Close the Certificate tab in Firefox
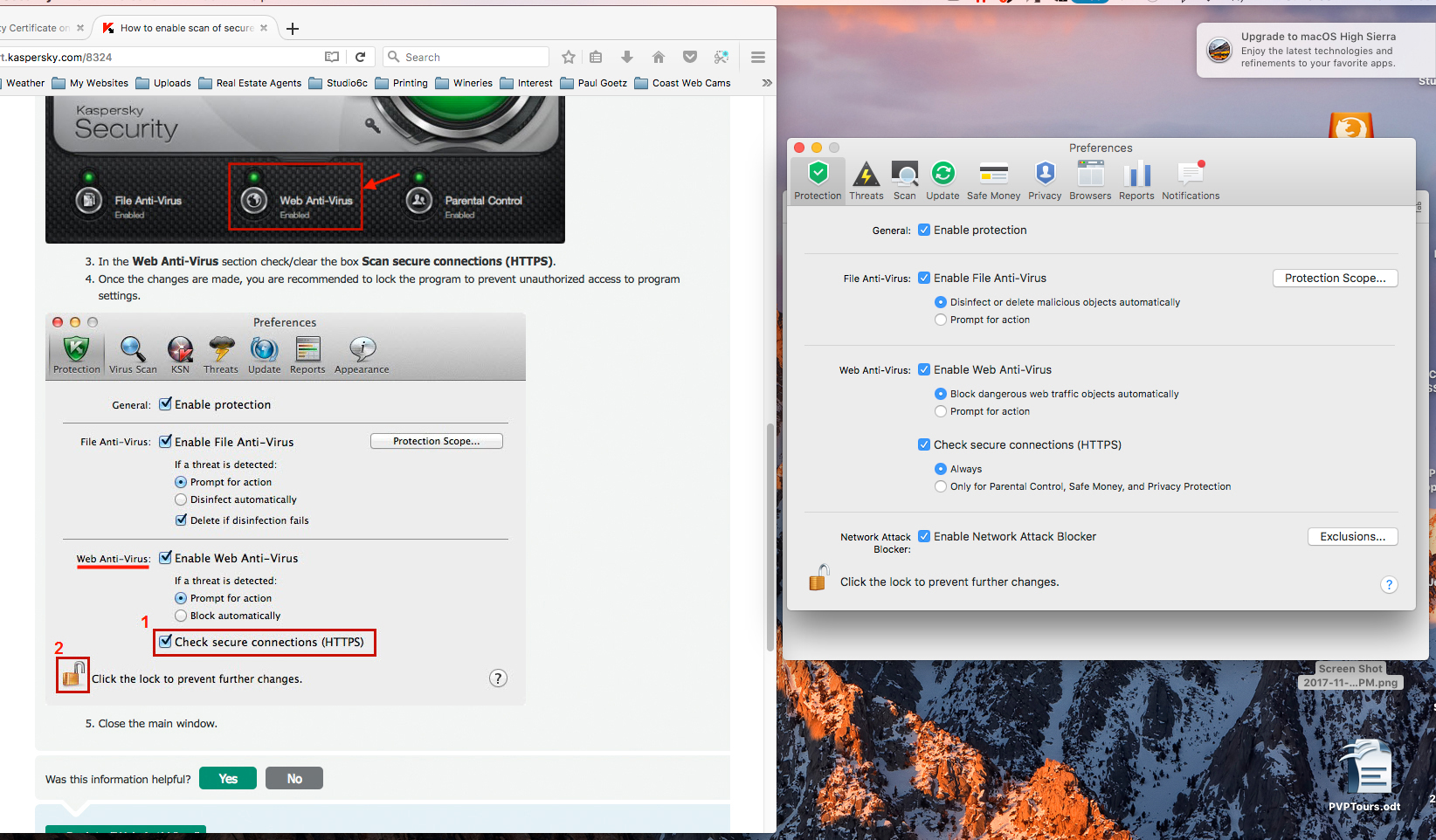 [x=80, y=28]
